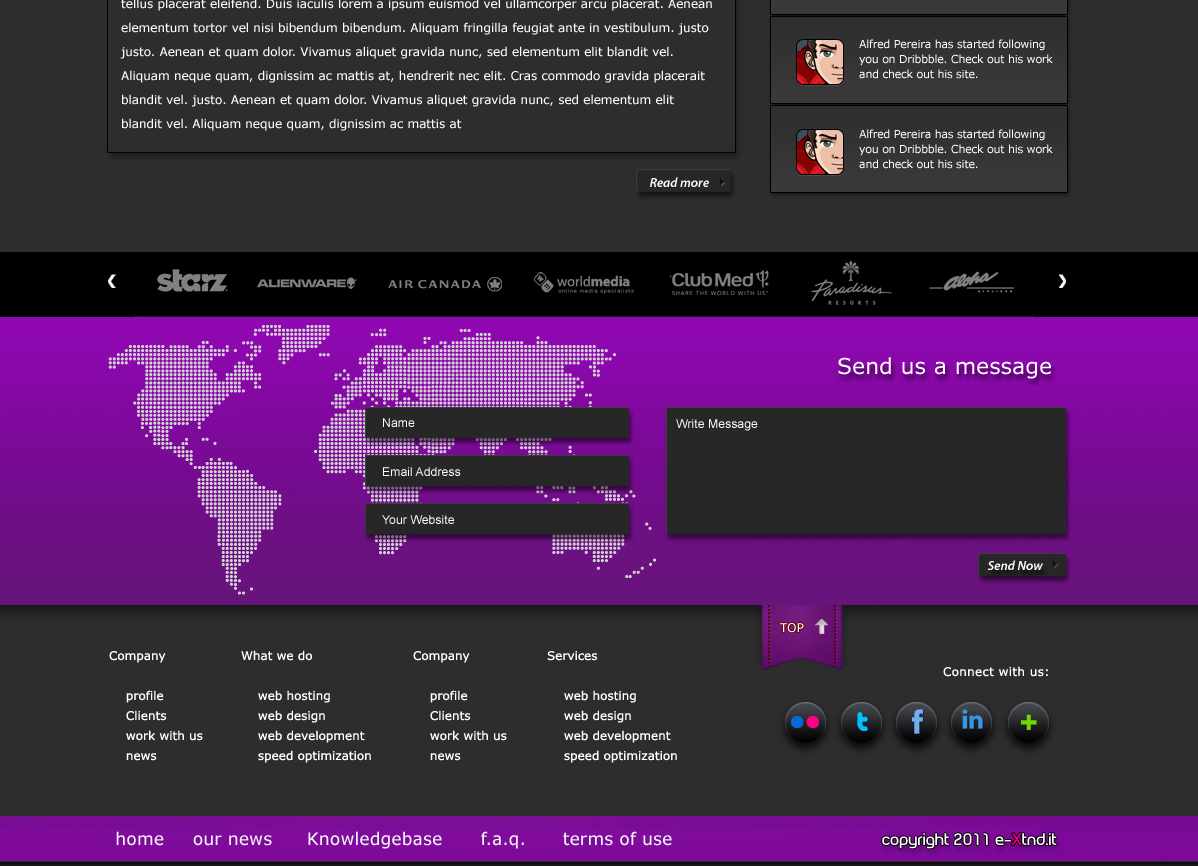
Task: Open the Twitter social icon
Action: coord(861,722)
